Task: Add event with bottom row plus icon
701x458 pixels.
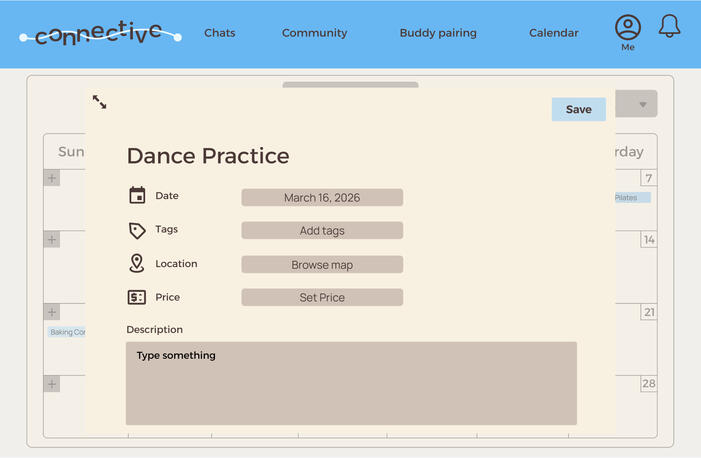Action: [x=52, y=384]
